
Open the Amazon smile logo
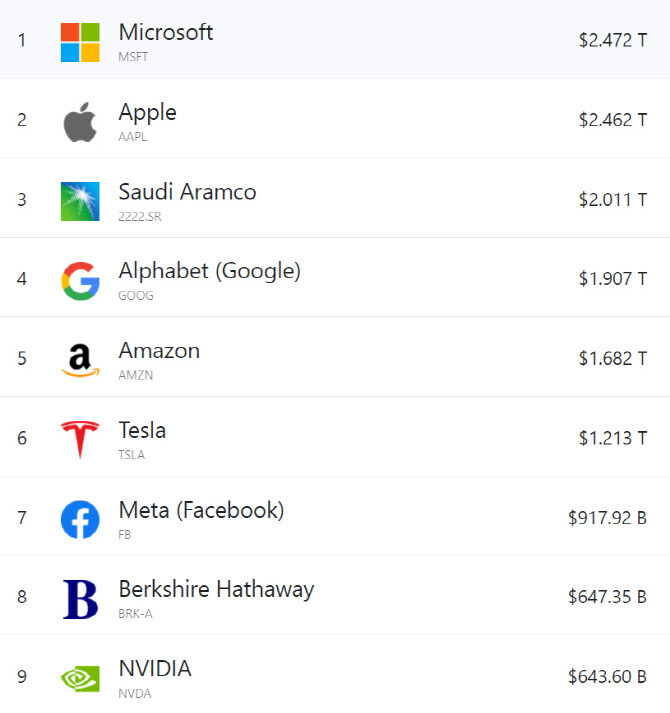click(80, 360)
